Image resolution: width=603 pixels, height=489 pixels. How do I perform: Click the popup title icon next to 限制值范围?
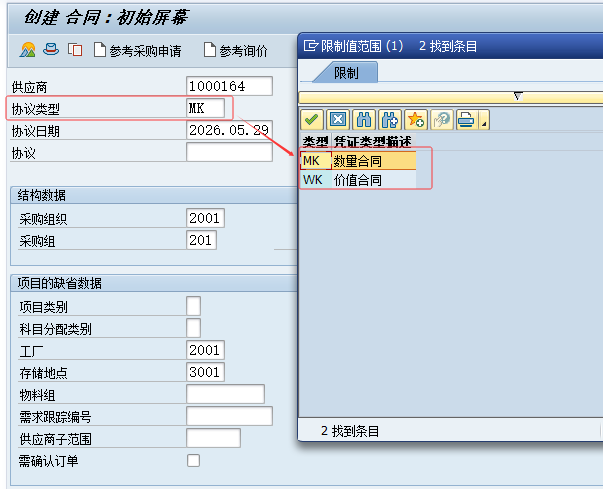click(311, 46)
